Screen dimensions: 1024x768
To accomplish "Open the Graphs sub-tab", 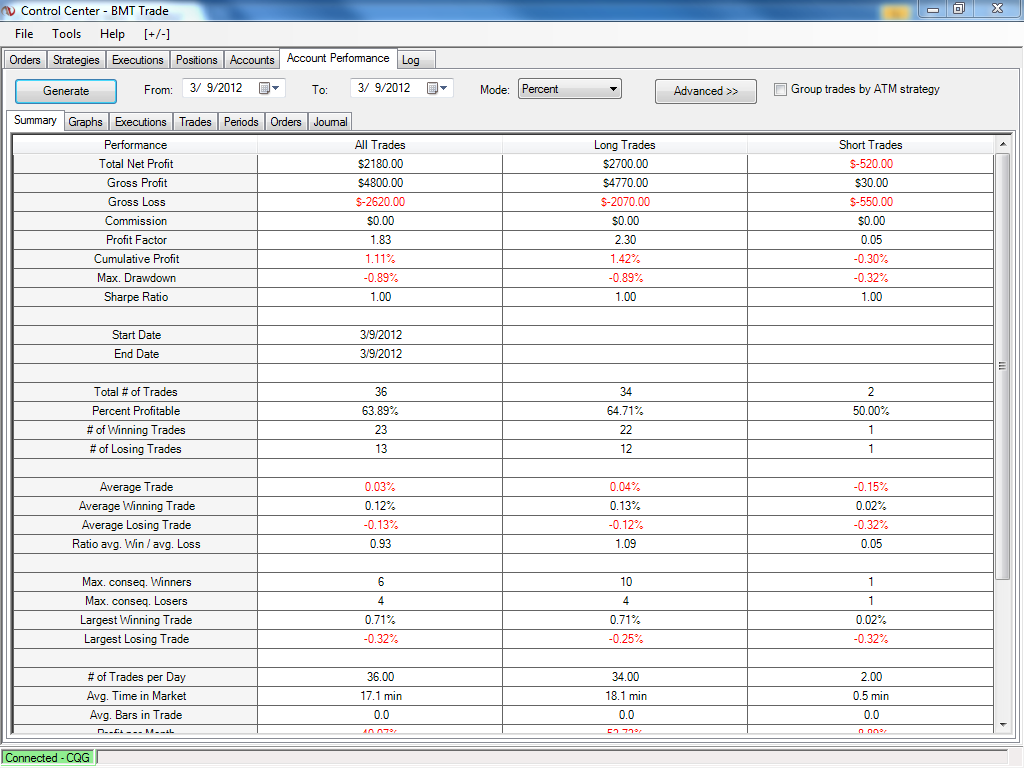I will pos(86,121).
